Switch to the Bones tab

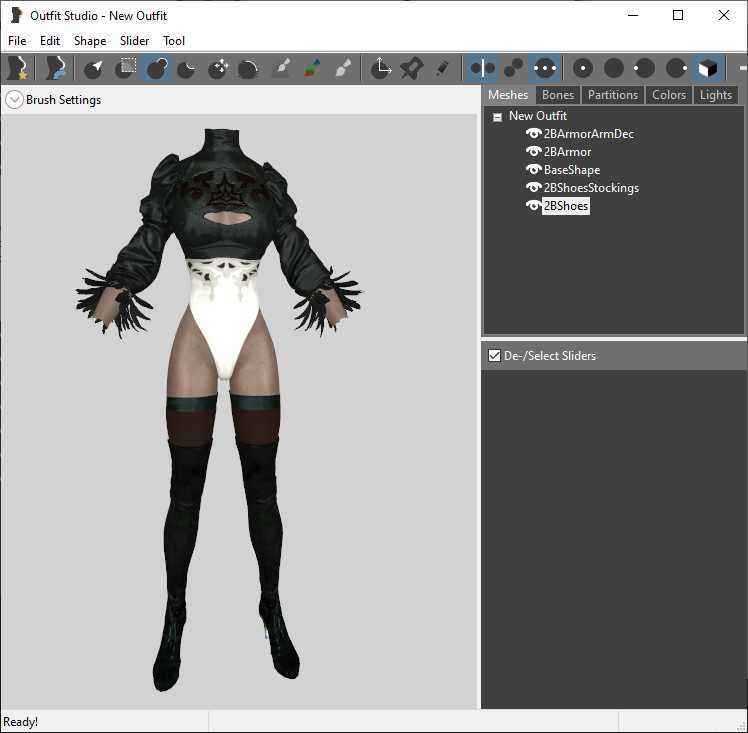(558, 95)
